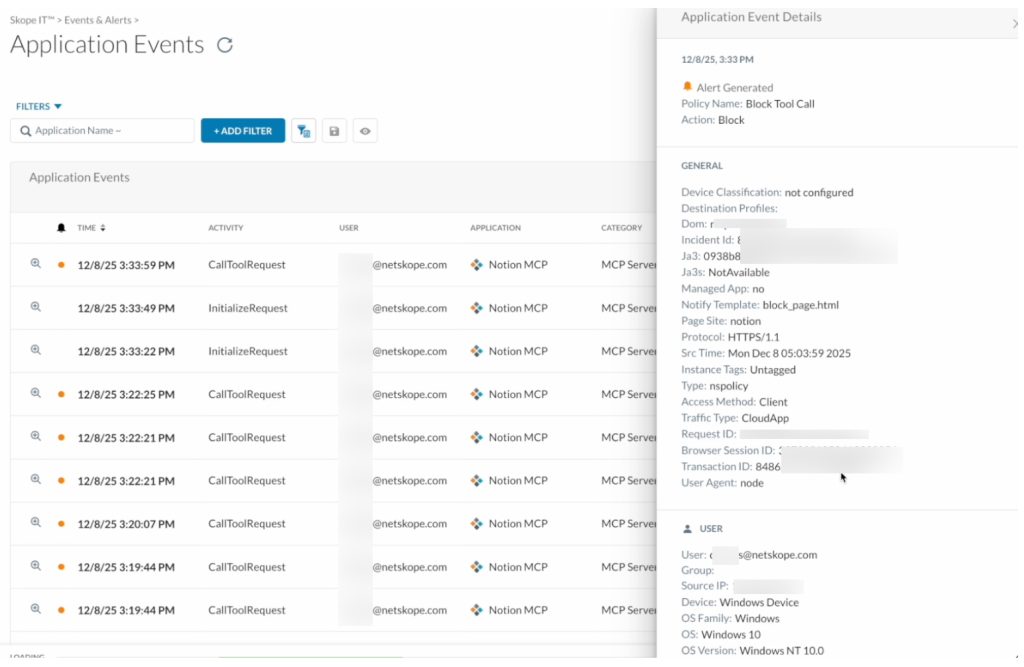Select the 12/8/25 3:33:22 PM timestamp

coord(126,351)
